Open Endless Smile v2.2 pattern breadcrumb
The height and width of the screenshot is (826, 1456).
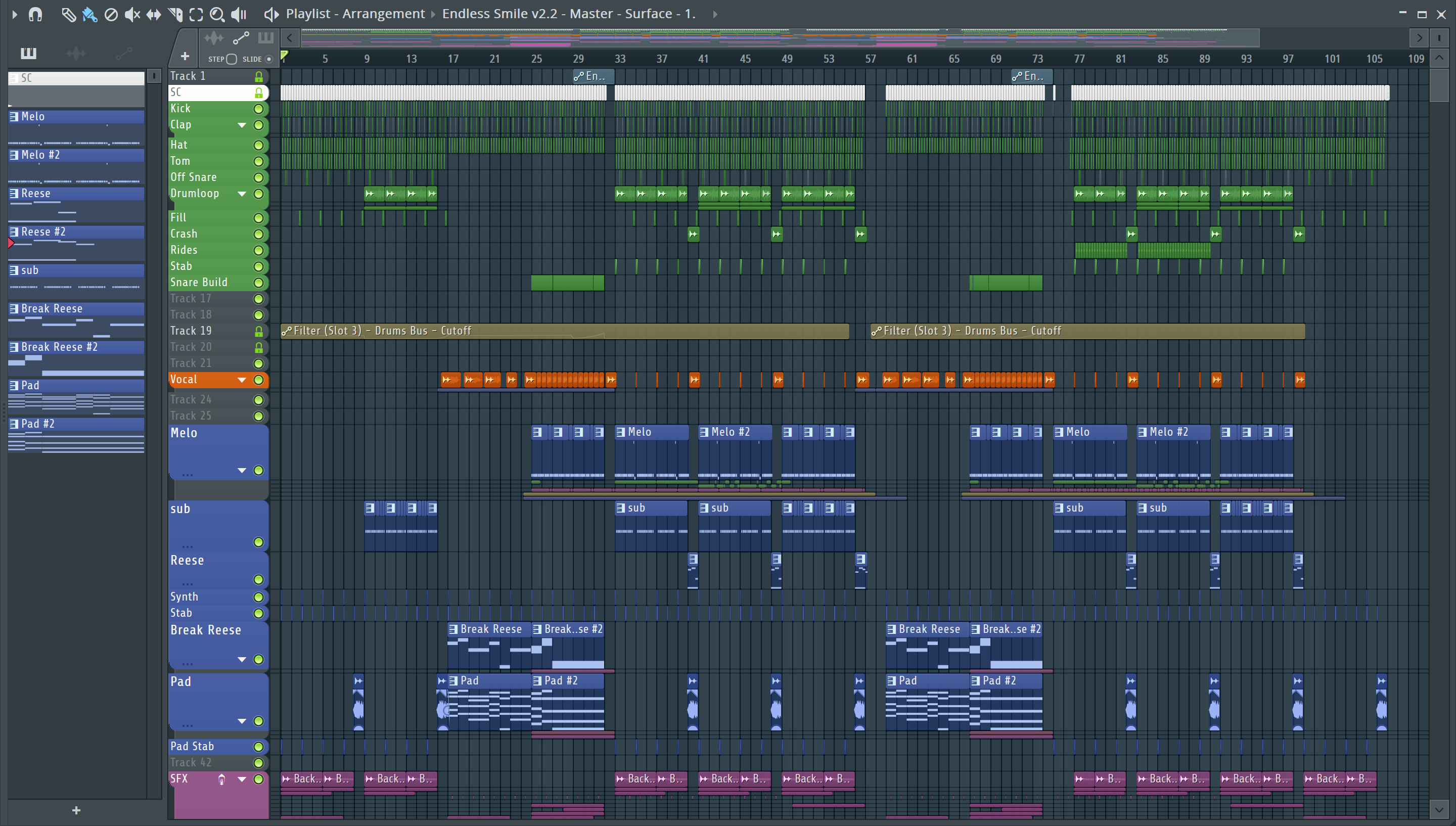pos(568,14)
